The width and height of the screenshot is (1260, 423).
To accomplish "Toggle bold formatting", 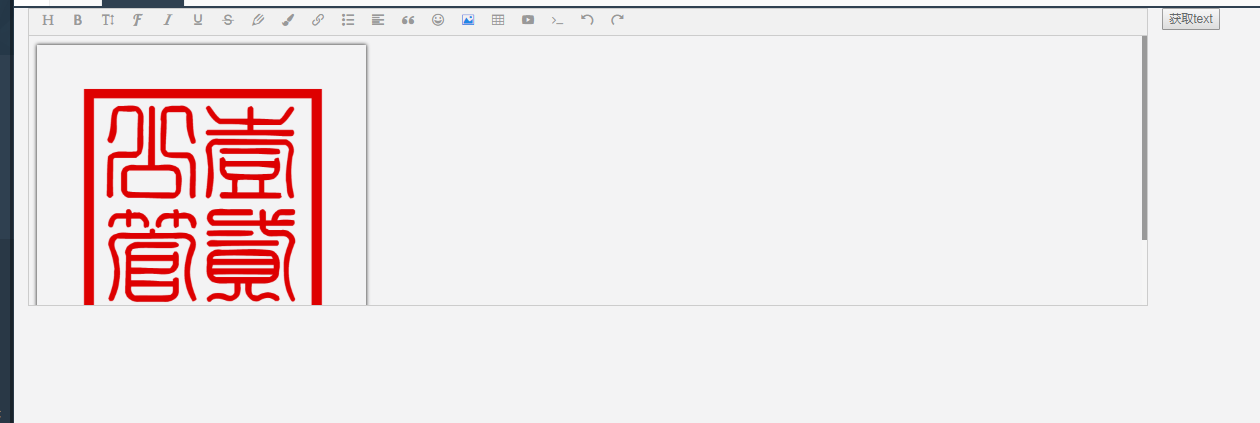I will (78, 20).
